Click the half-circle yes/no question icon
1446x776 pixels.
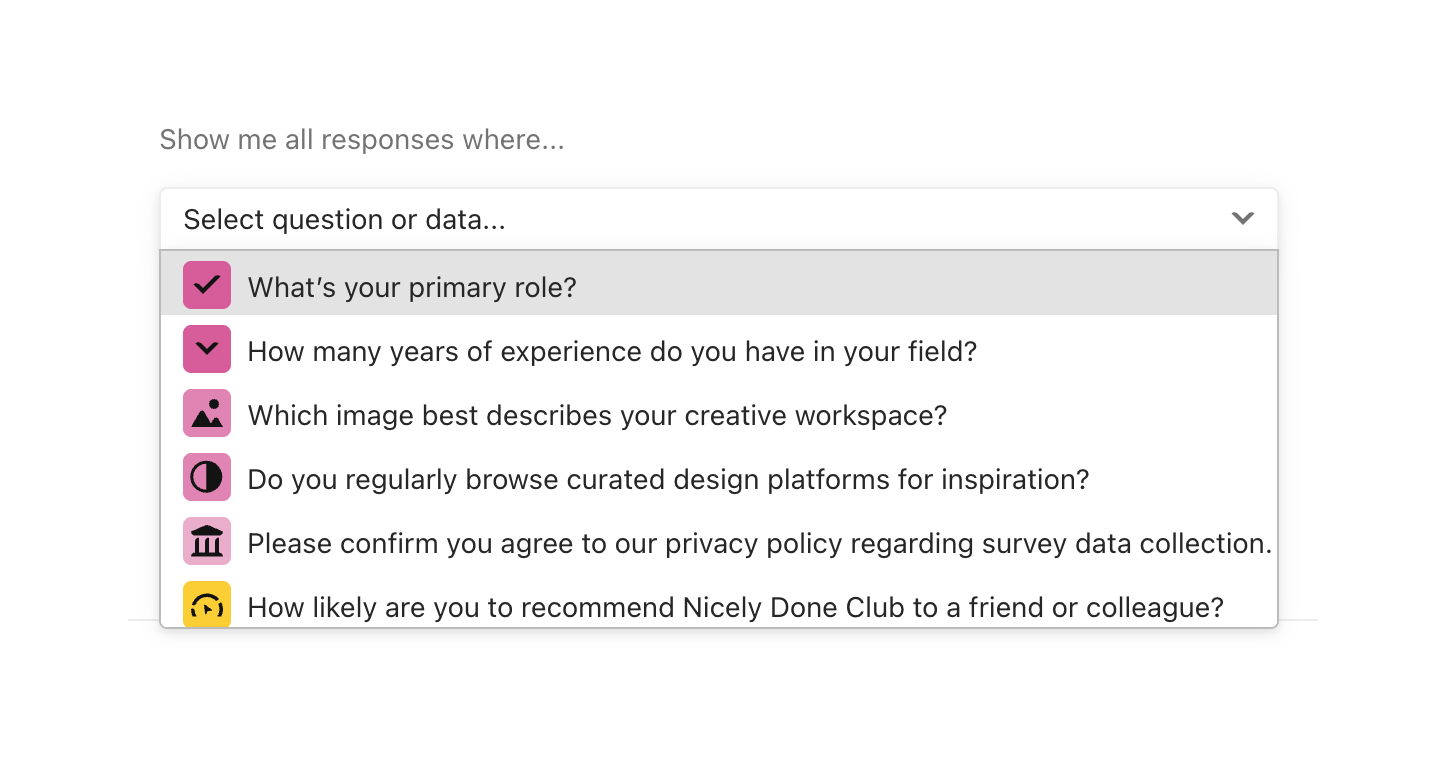pyautogui.click(x=207, y=477)
